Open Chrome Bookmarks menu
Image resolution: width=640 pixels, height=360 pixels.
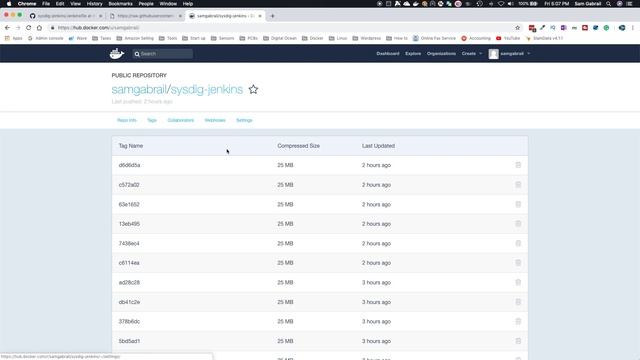coord(120,4)
